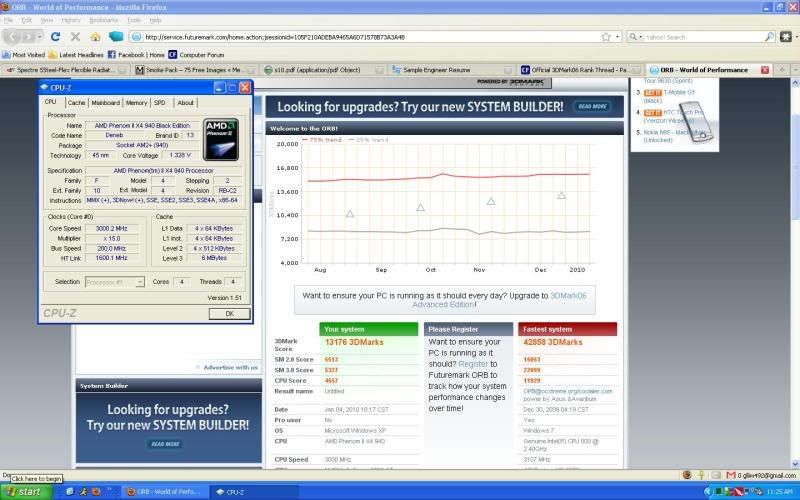This screenshot has width=800, height=500.
Task: Click the OK button in CPU-Z
Action: (230, 314)
